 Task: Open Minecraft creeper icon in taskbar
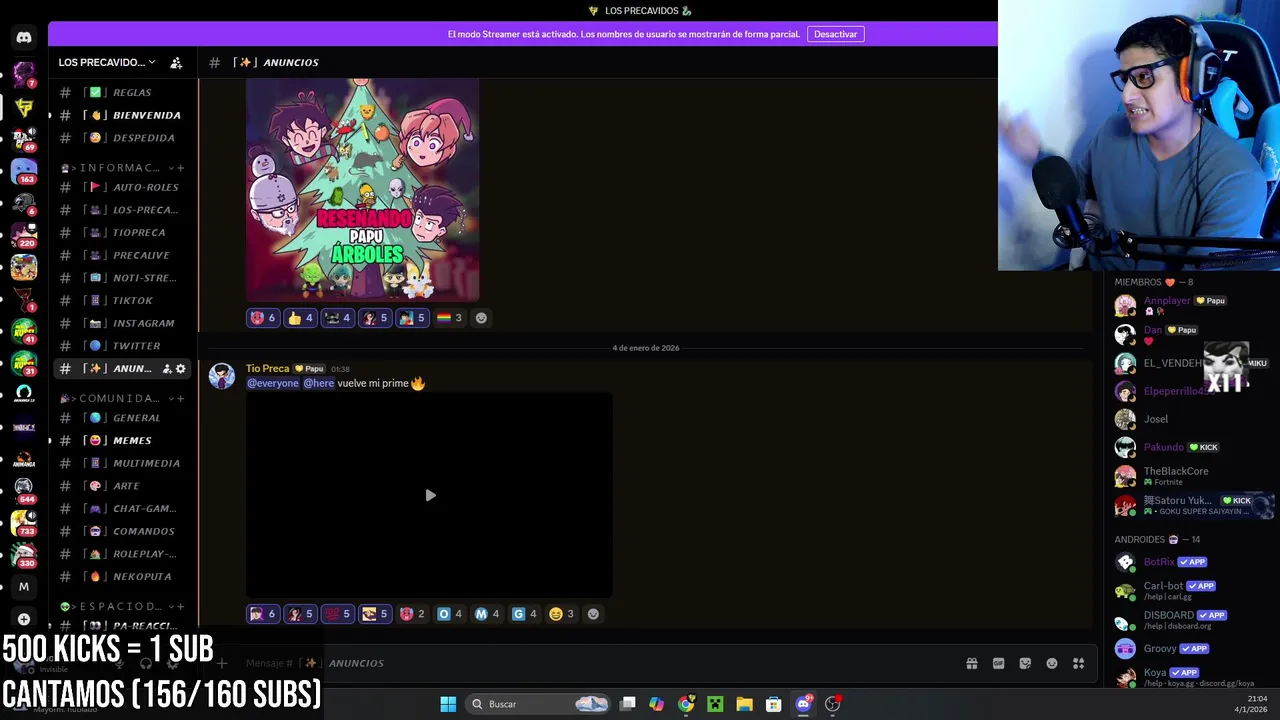[x=715, y=704]
